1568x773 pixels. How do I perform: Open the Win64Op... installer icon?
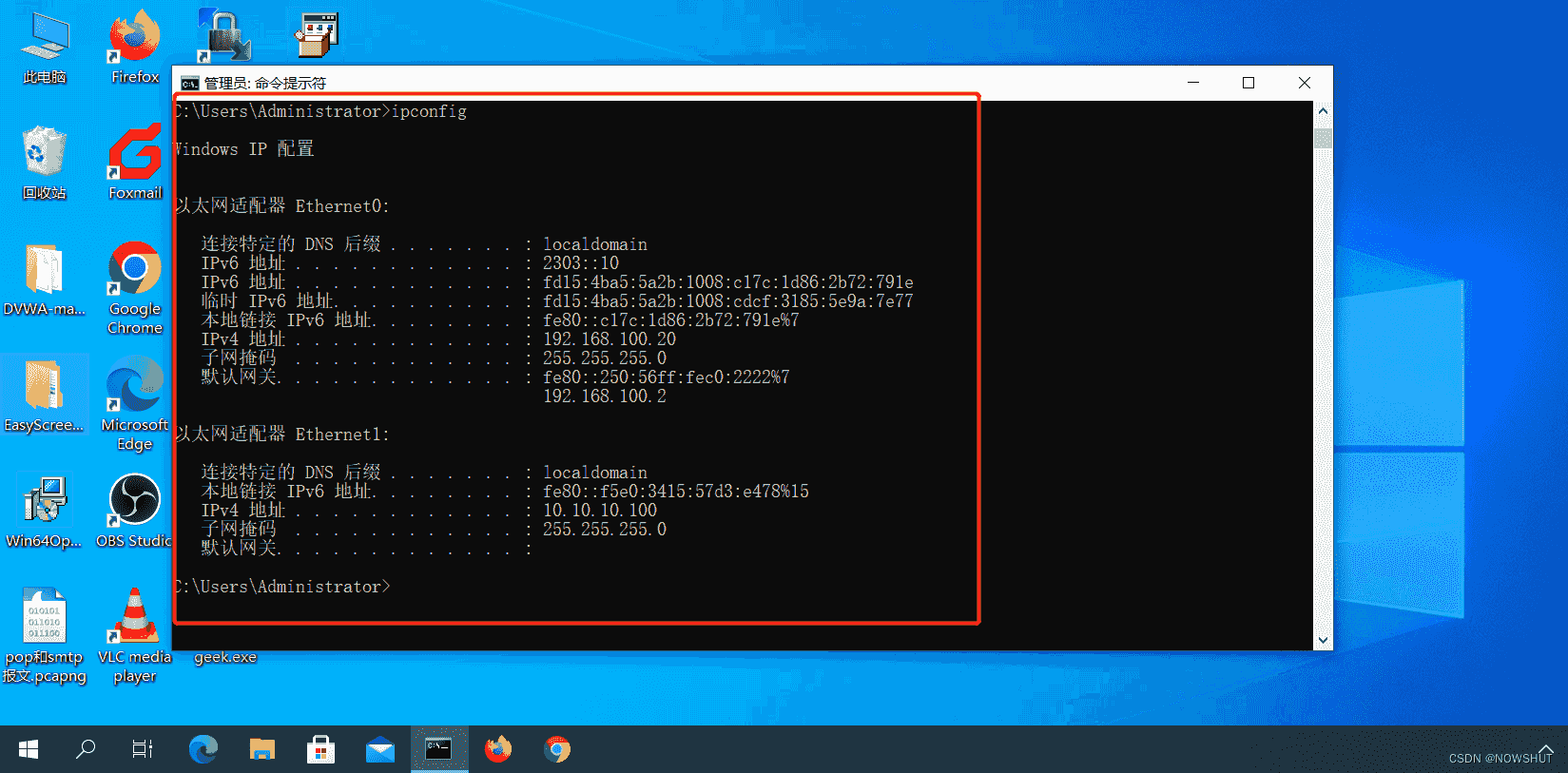pos(44,512)
